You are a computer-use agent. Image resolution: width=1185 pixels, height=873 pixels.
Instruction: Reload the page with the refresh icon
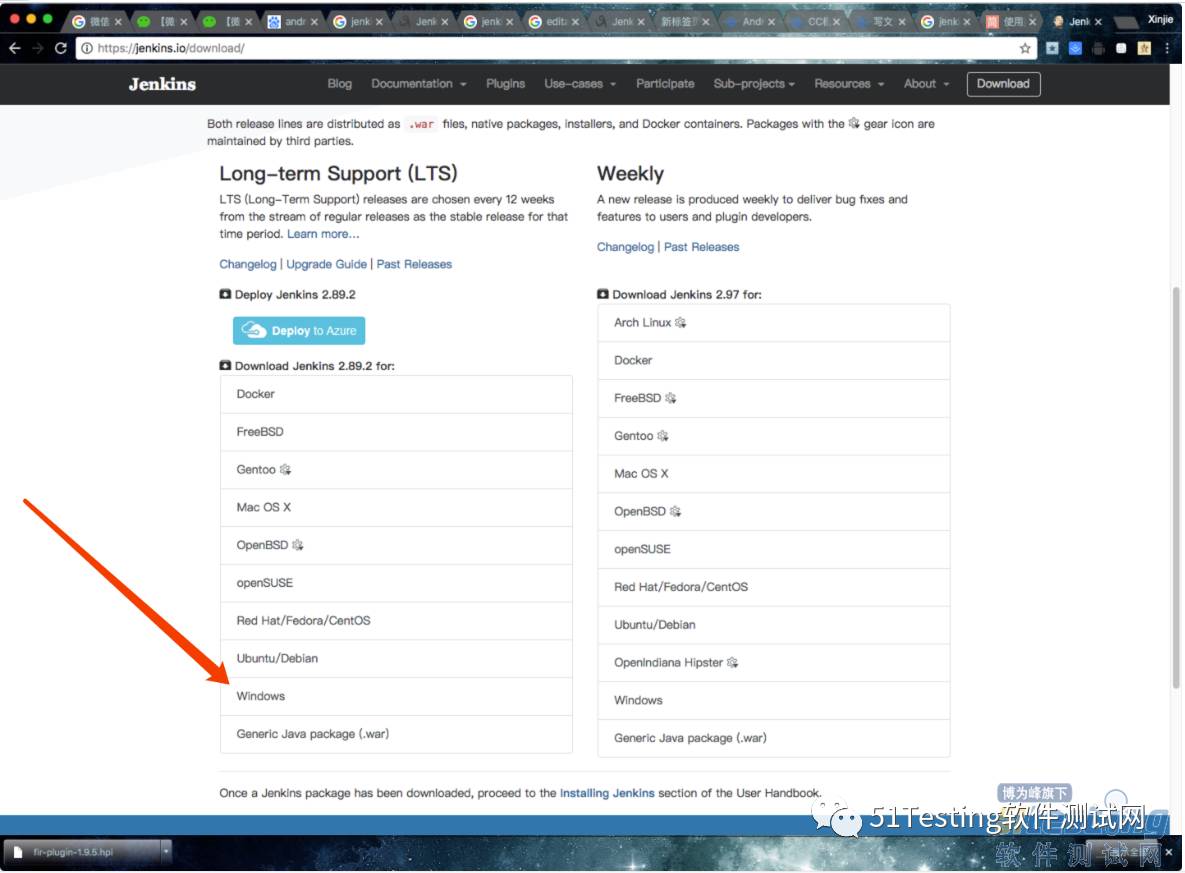coord(60,48)
